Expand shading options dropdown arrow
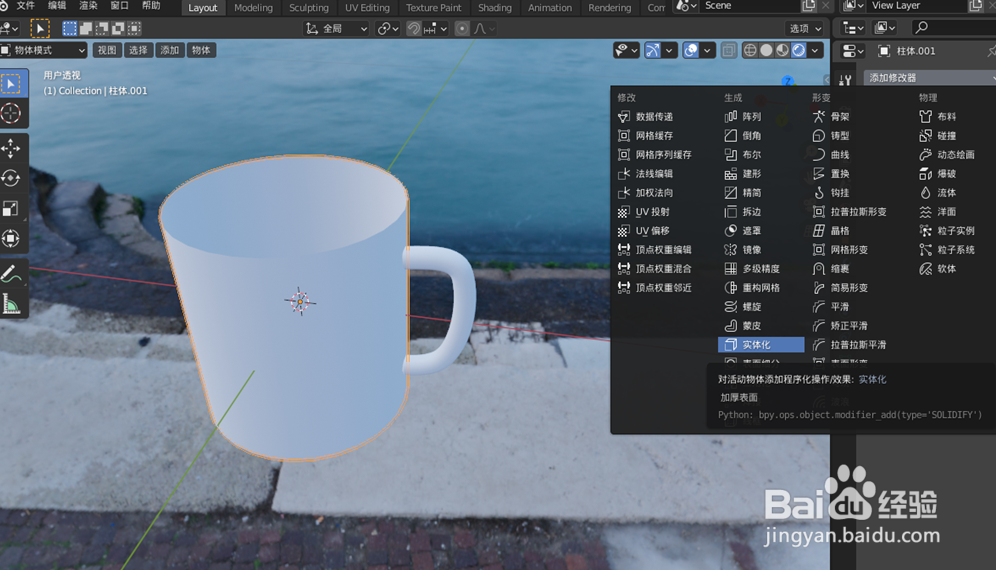 [x=816, y=50]
